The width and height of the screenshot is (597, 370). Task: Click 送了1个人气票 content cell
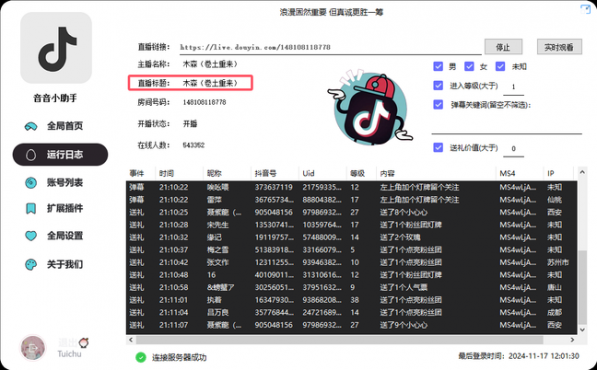tap(404, 287)
